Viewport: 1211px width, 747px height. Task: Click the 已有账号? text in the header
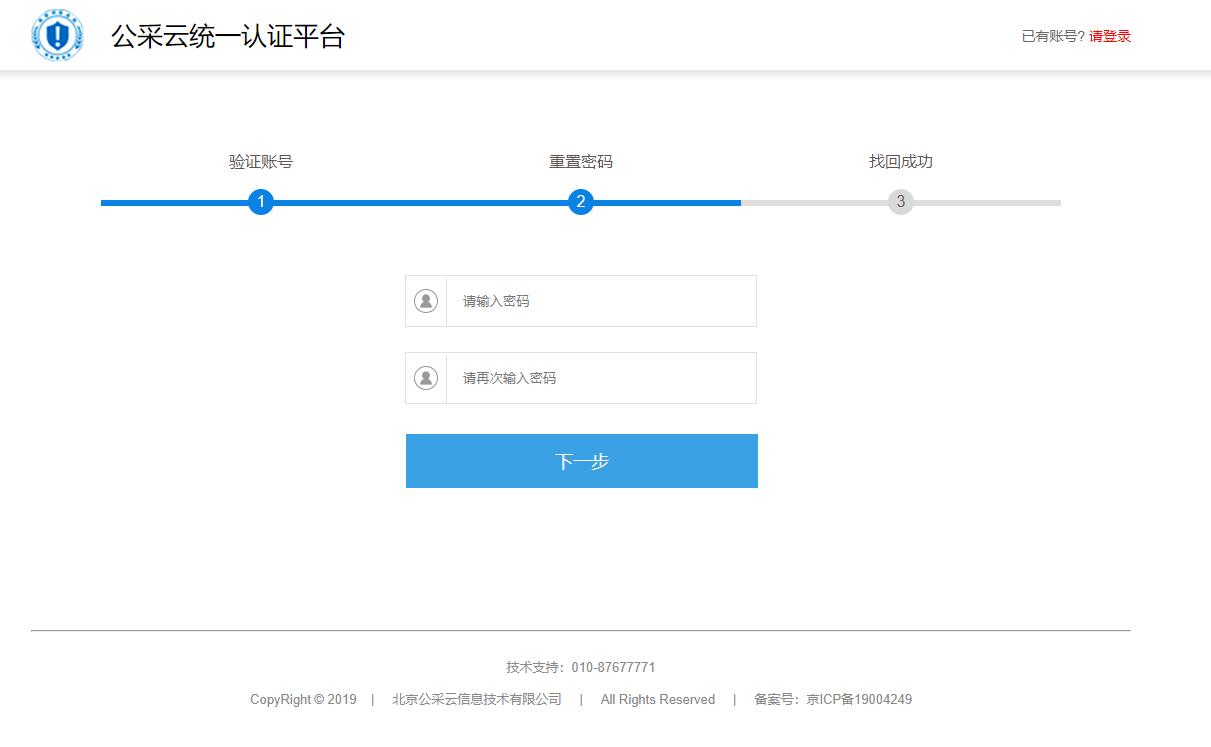coord(1053,36)
